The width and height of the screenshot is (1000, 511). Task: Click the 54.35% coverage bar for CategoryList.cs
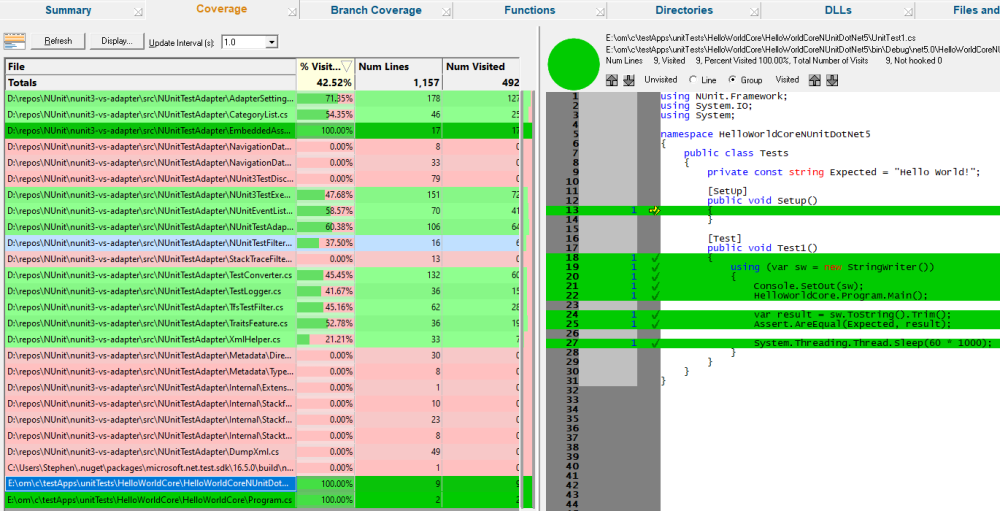coord(325,114)
